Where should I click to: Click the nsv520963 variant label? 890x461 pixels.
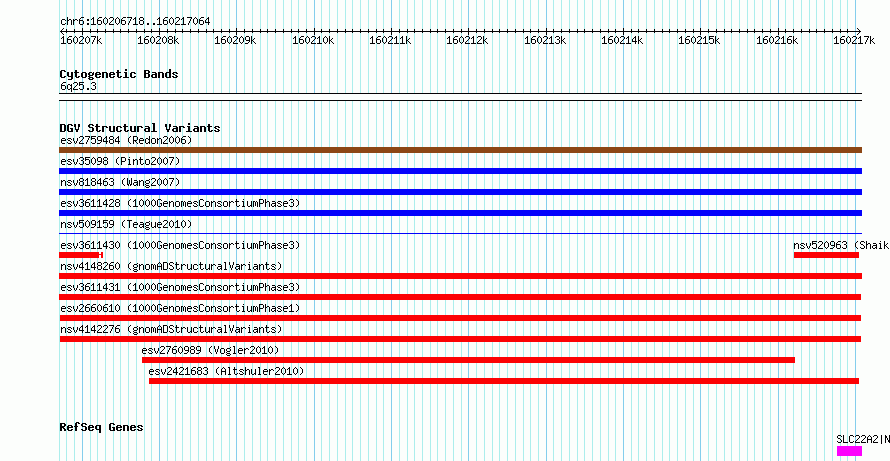pyautogui.click(x=841, y=245)
